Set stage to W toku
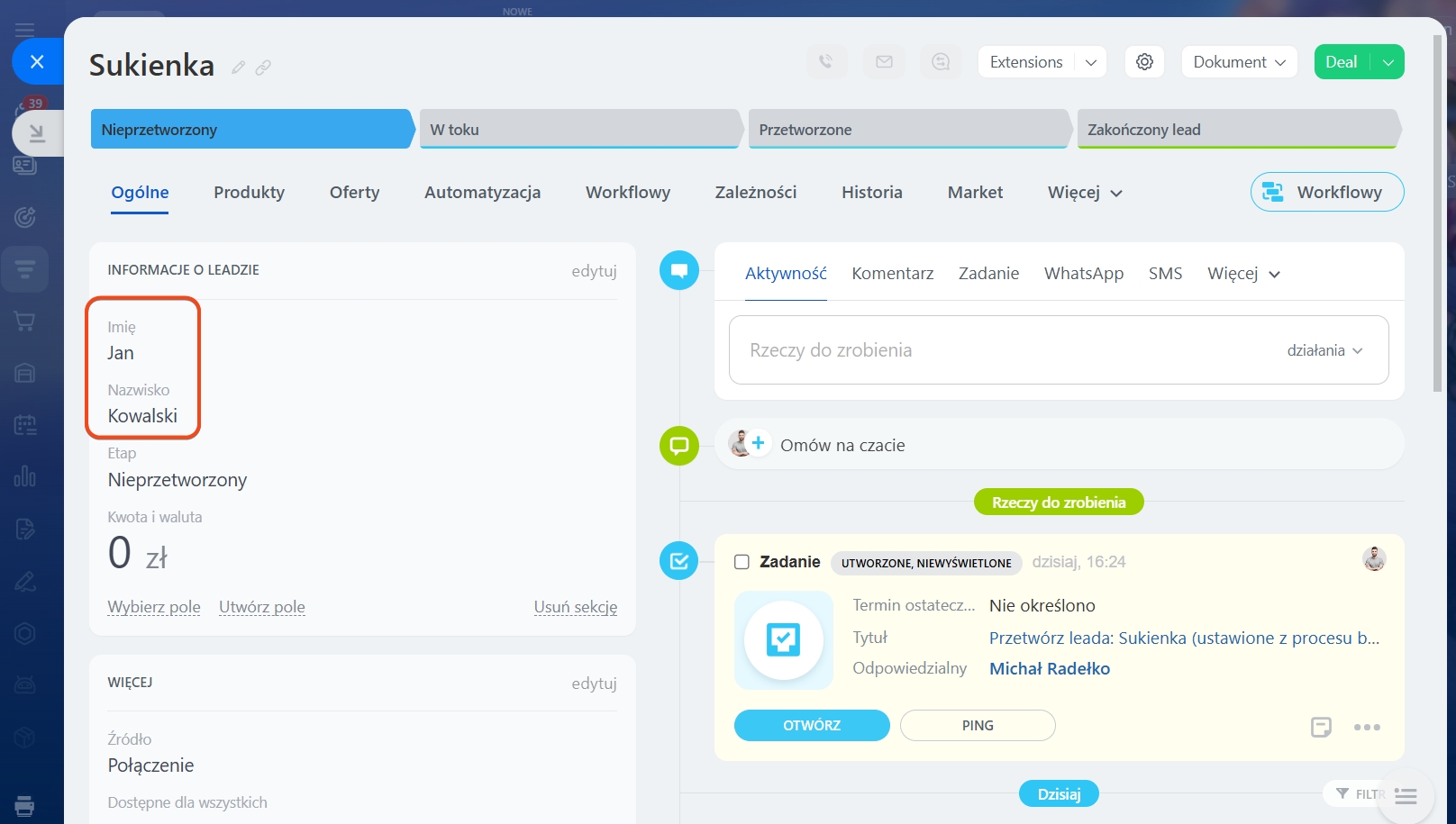 pos(581,130)
